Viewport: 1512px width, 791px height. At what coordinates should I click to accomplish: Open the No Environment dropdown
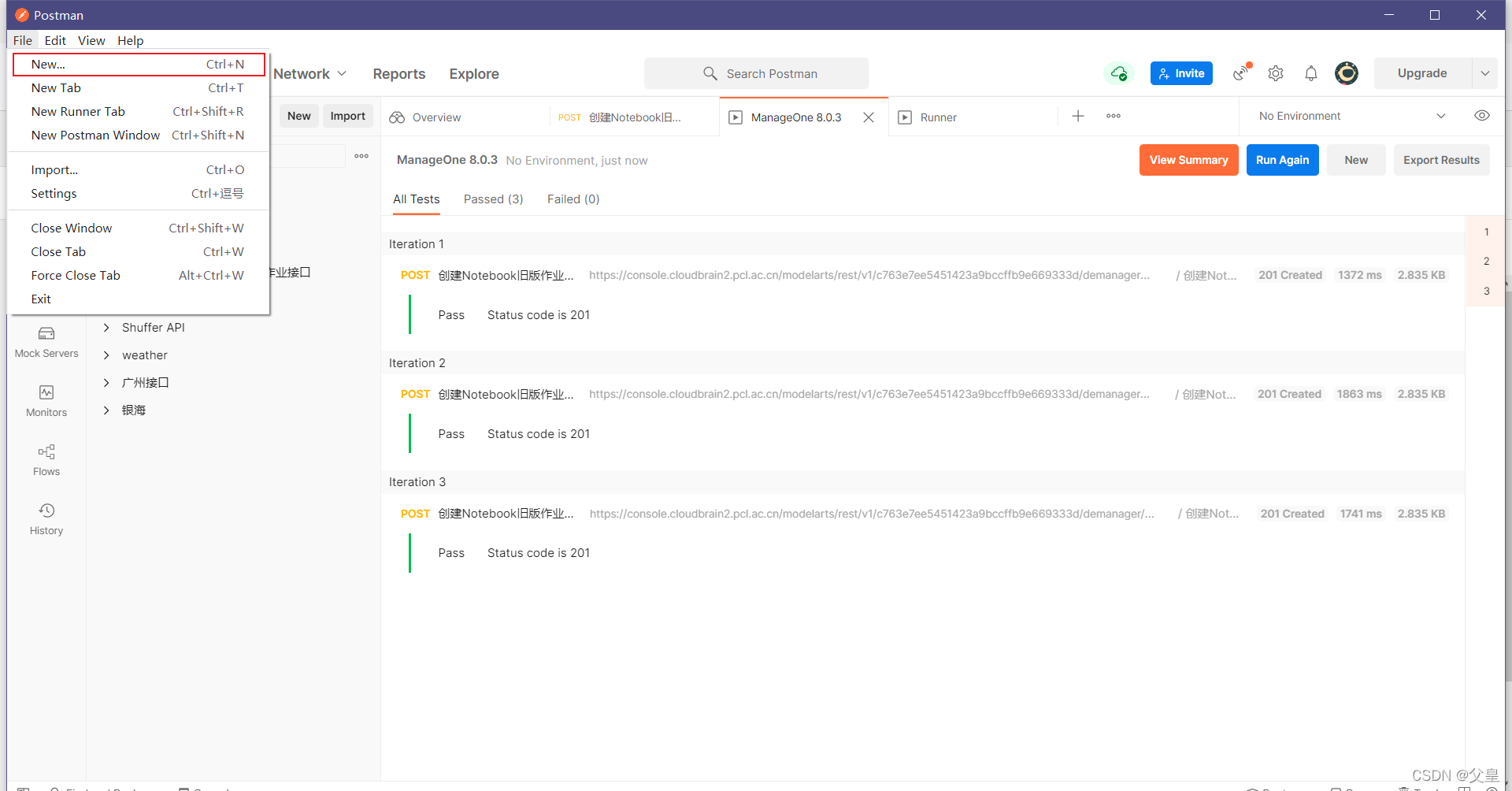point(1352,116)
